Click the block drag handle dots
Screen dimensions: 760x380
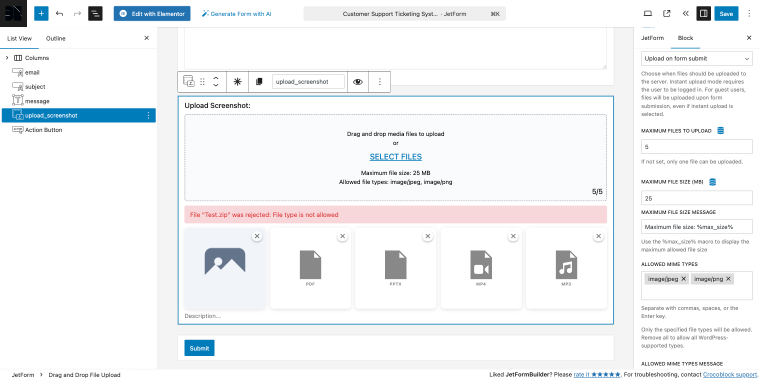pos(203,82)
